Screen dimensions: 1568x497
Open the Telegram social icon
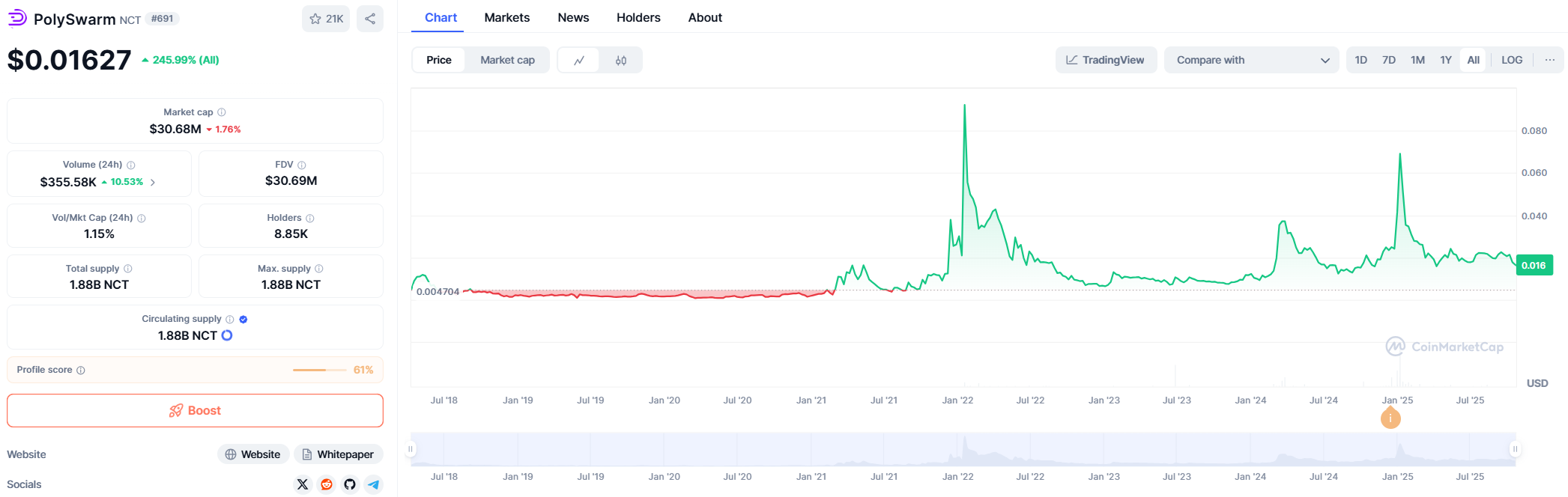click(373, 484)
